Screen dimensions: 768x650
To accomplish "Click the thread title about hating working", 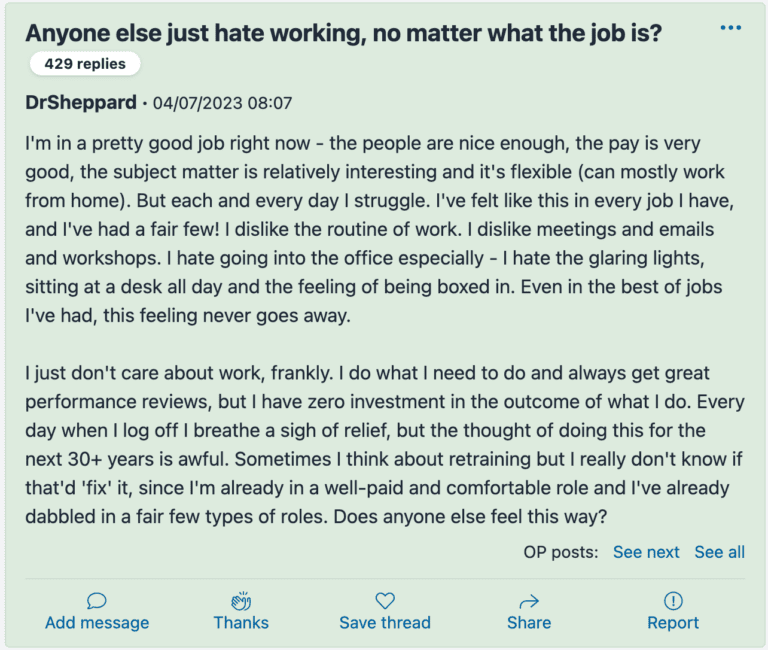I will pyautogui.click(x=343, y=31).
